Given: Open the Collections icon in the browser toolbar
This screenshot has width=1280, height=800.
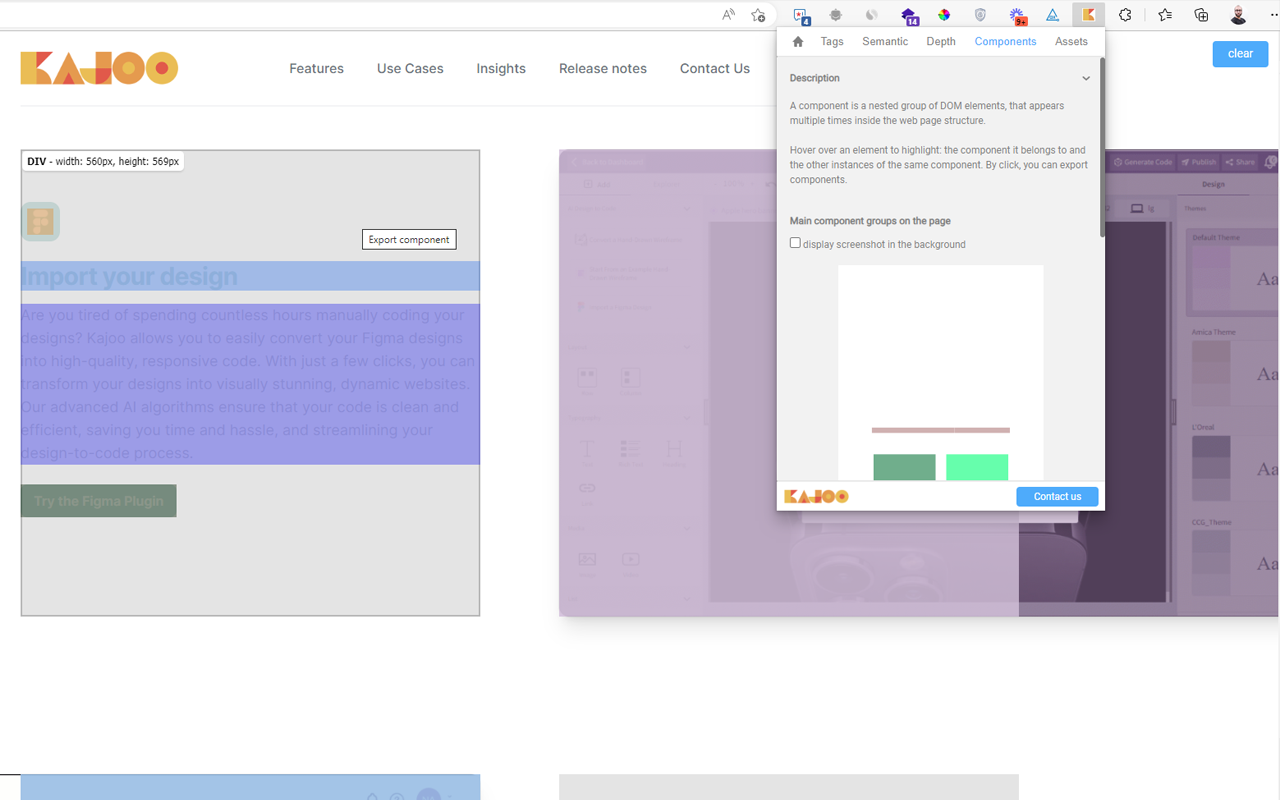Looking at the screenshot, I should pos(1200,15).
